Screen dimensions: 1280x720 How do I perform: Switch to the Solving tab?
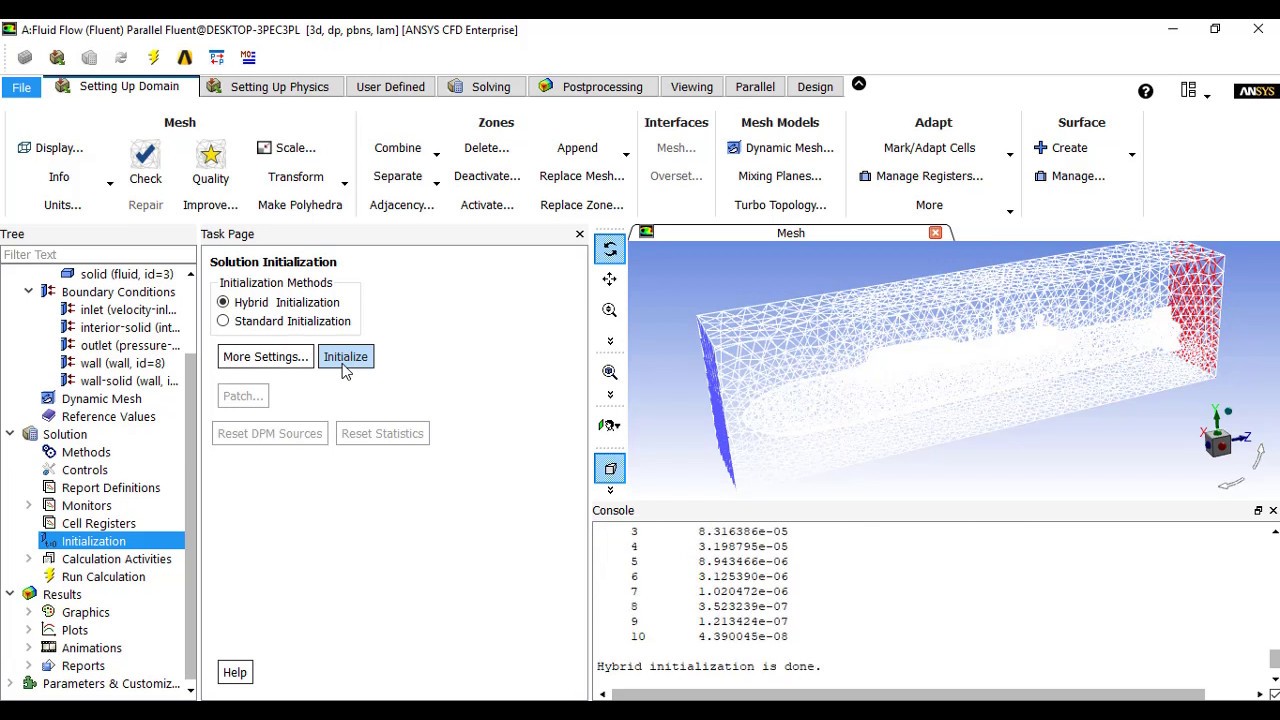click(x=479, y=87)
